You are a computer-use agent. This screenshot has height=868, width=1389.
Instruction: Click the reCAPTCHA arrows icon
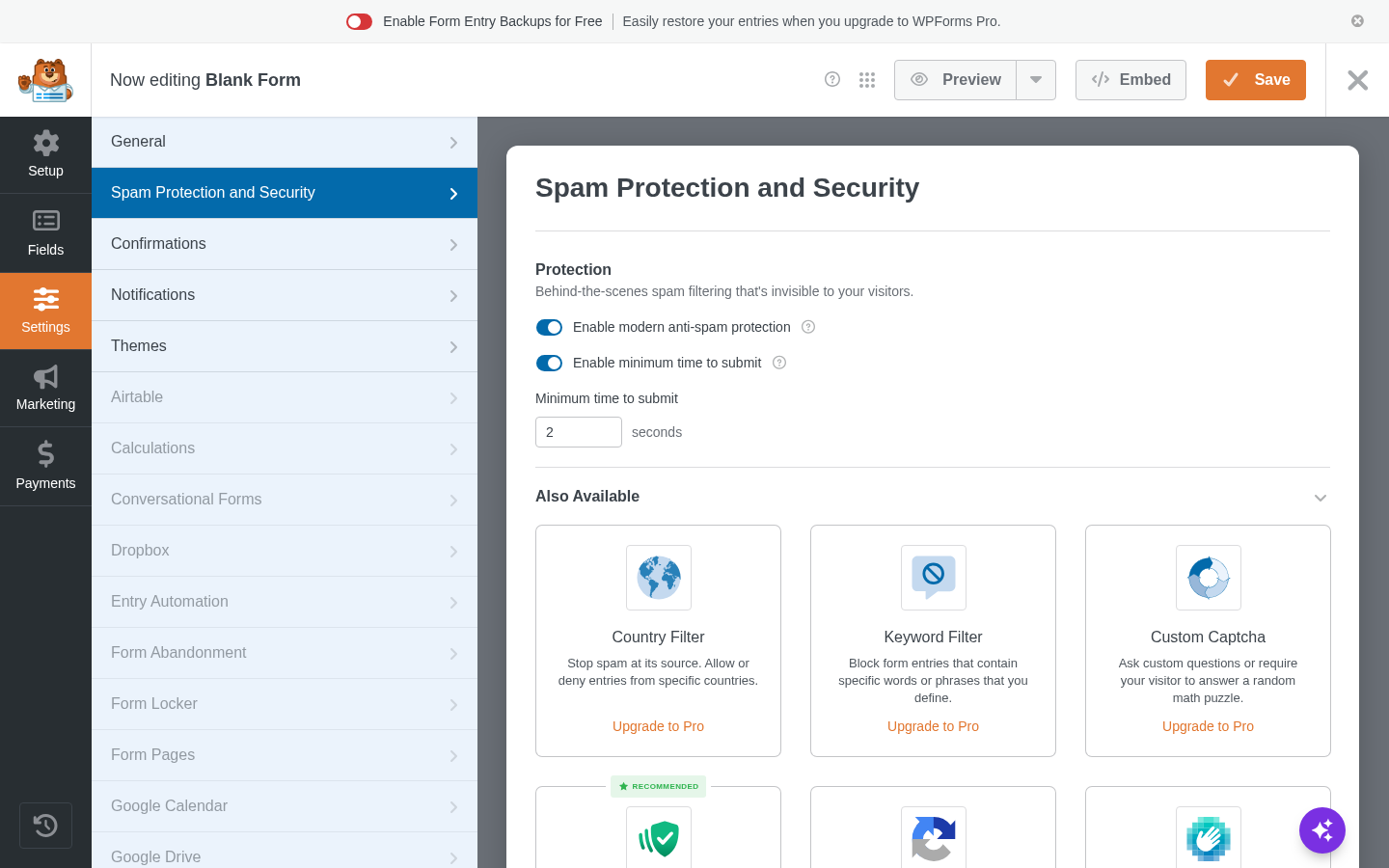tap(934, 837)
